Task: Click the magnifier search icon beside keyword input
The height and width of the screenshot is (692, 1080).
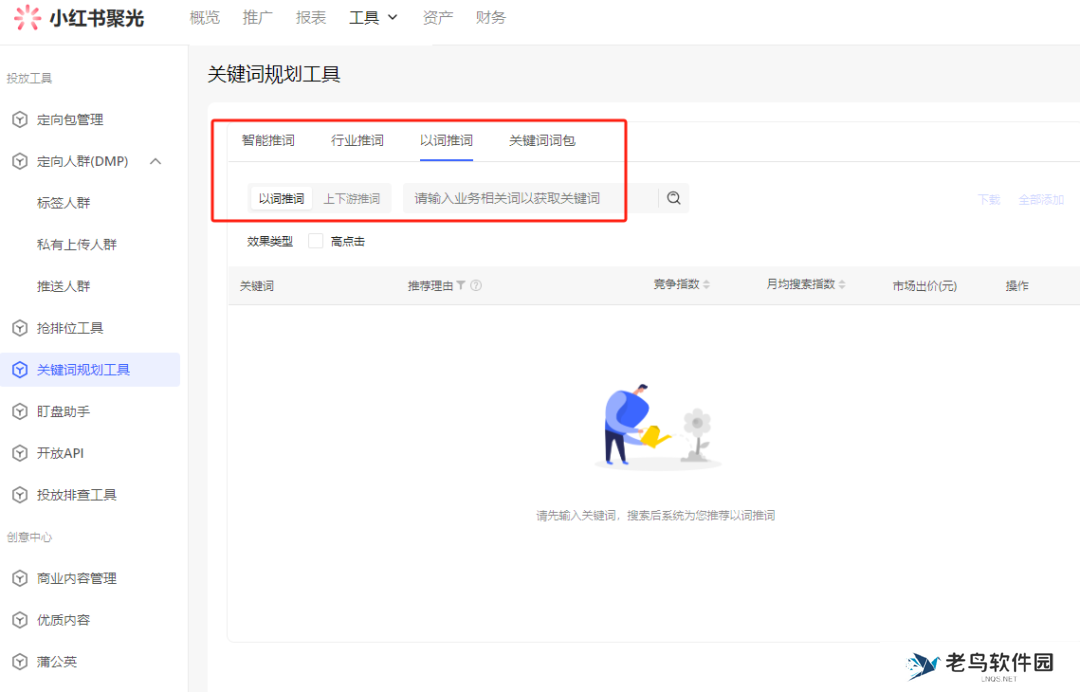Action: [x=673, y=197]
